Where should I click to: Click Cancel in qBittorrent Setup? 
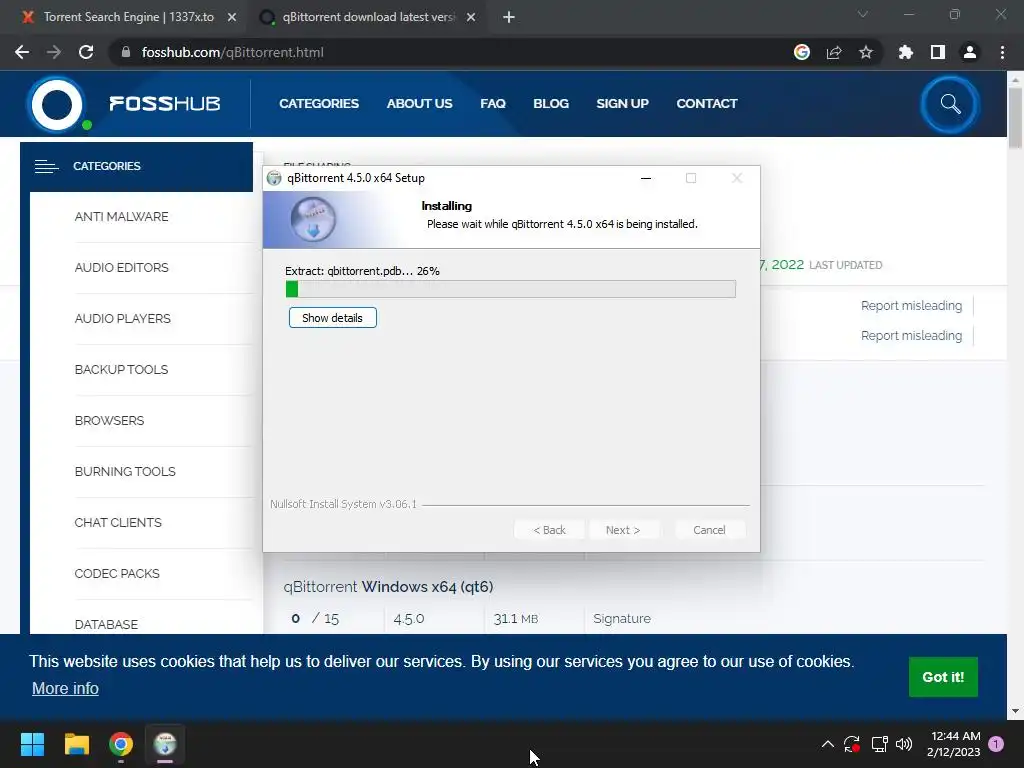tap(709, 530)
